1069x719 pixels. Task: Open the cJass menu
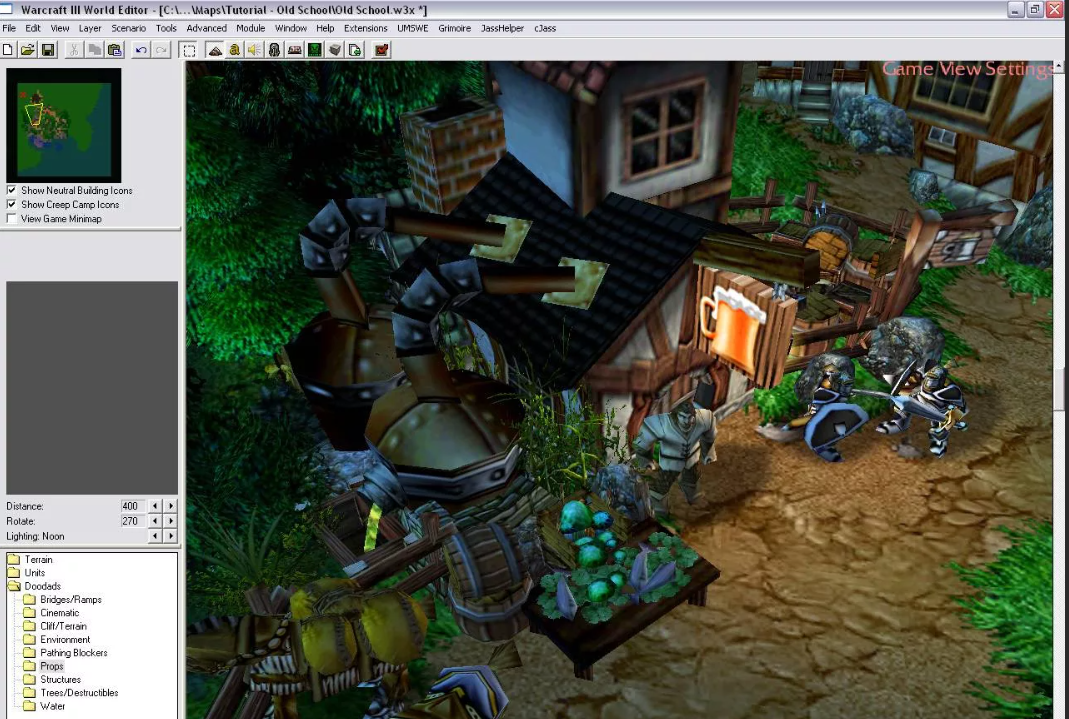(x=545, y=28)
